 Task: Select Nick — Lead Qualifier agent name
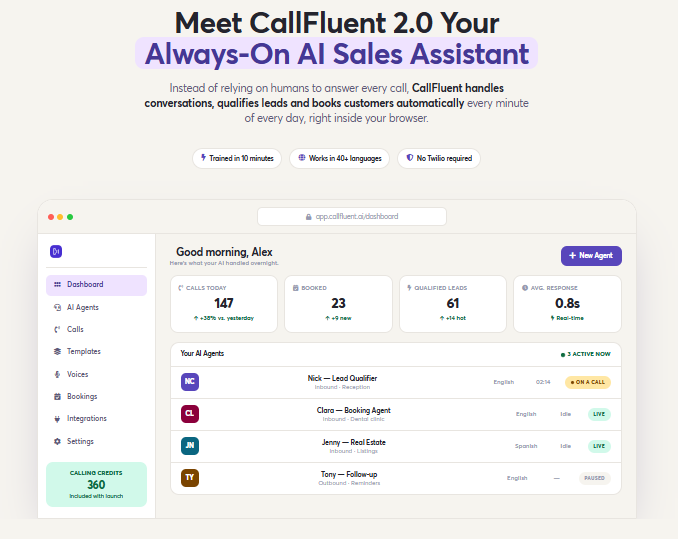342,378
